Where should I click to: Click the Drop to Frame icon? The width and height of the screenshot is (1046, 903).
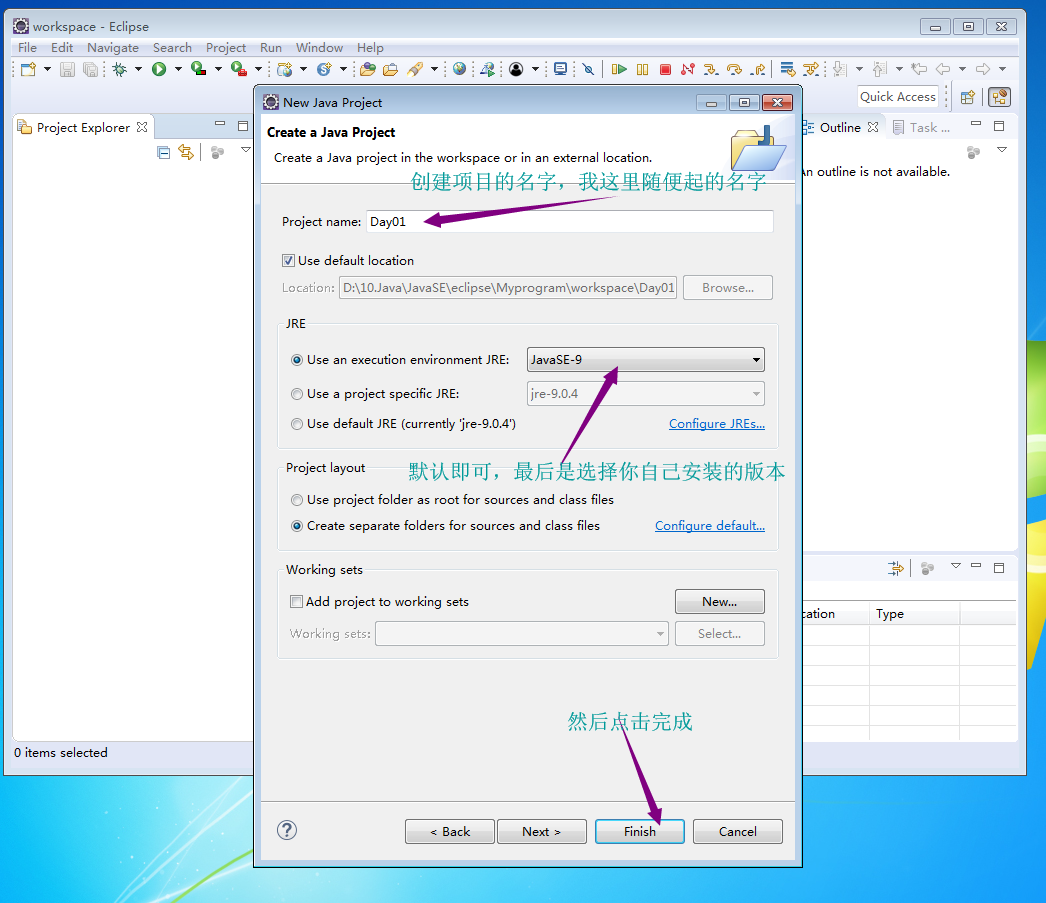pos(788,69)
